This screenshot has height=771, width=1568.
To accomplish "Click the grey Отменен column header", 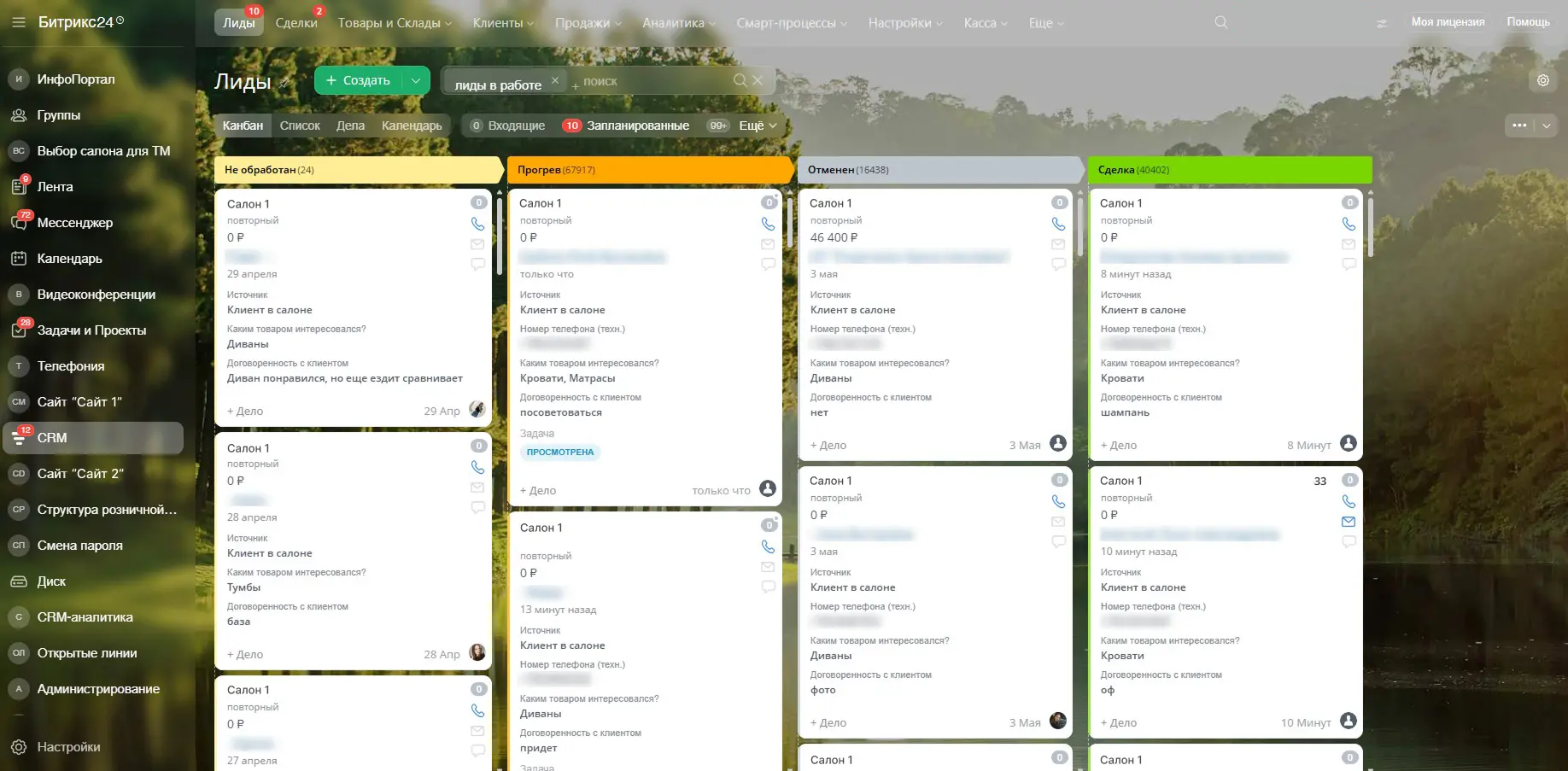I will 939,170.
